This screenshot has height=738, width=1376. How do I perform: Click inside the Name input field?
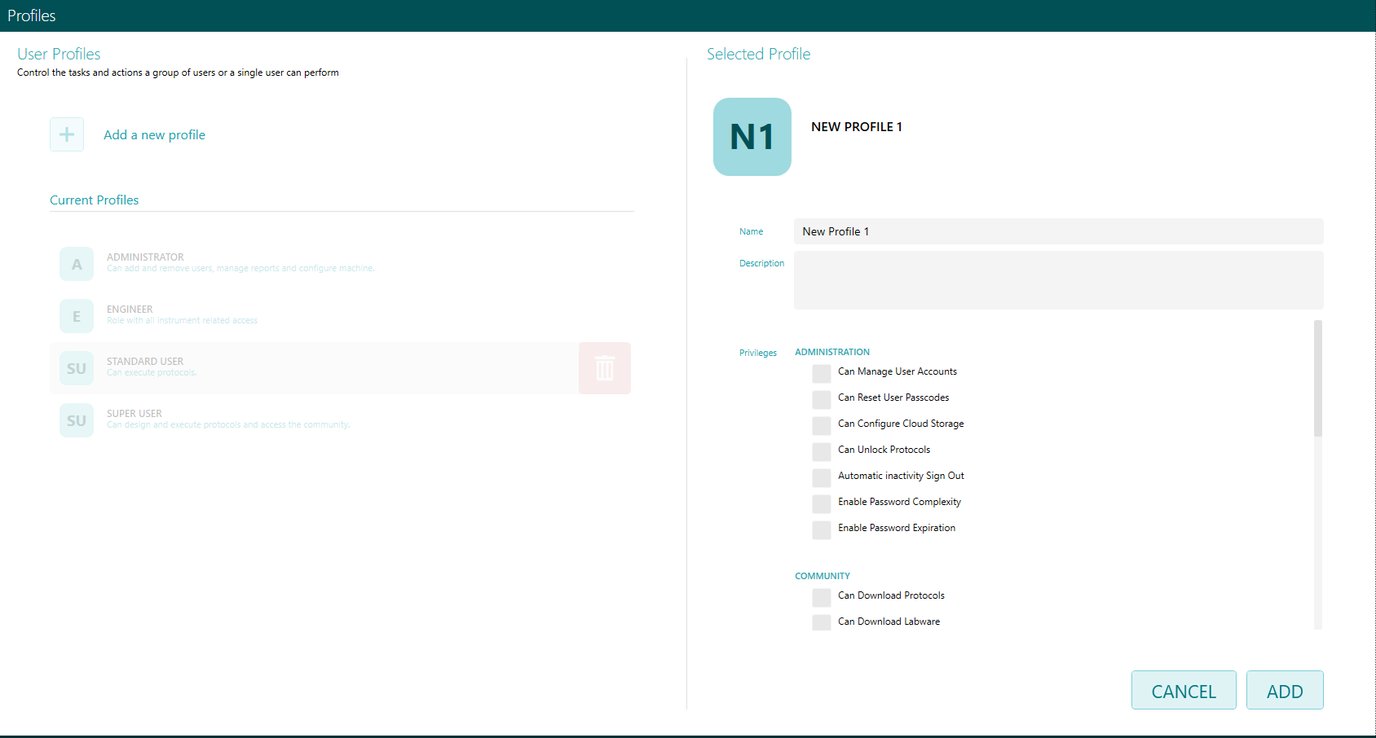(x=1057, y=231)
